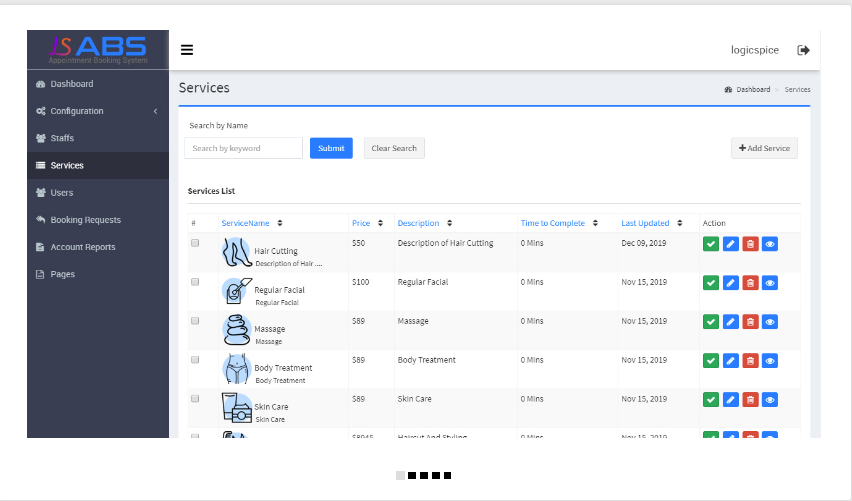
Task: Click the logout arrow icon beside logicspice
Action: [x=803, y=50]
